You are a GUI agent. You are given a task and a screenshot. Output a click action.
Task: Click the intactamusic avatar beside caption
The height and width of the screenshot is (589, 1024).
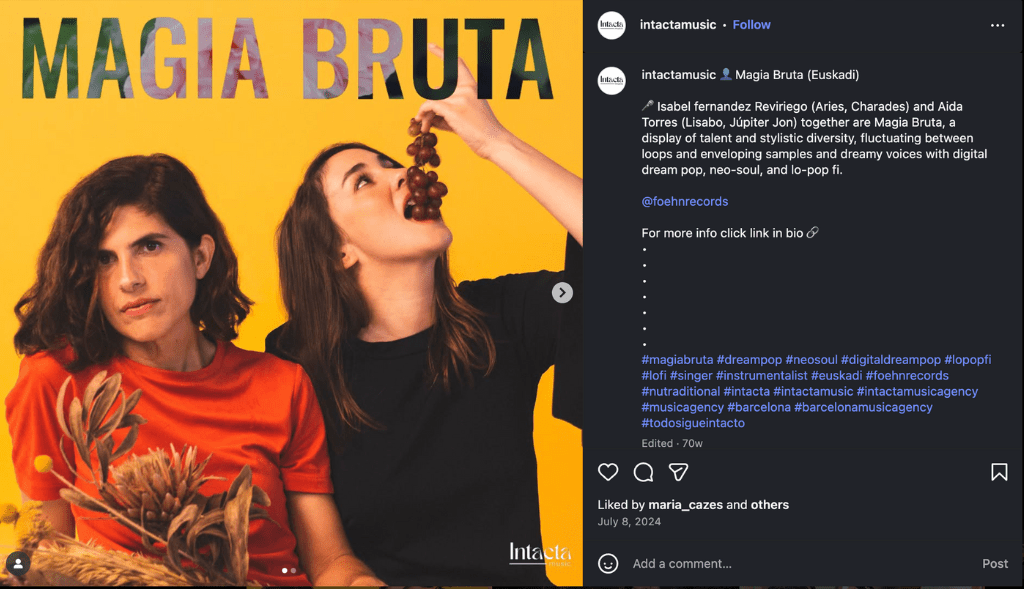click(612, 80)
